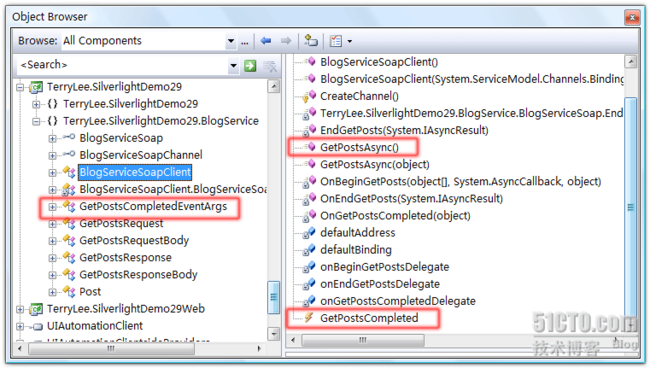Click the GetPostsAsync() method icon
Image resolution: width=650 pixels, height=368 pixels.
click(x=310, y=146)
